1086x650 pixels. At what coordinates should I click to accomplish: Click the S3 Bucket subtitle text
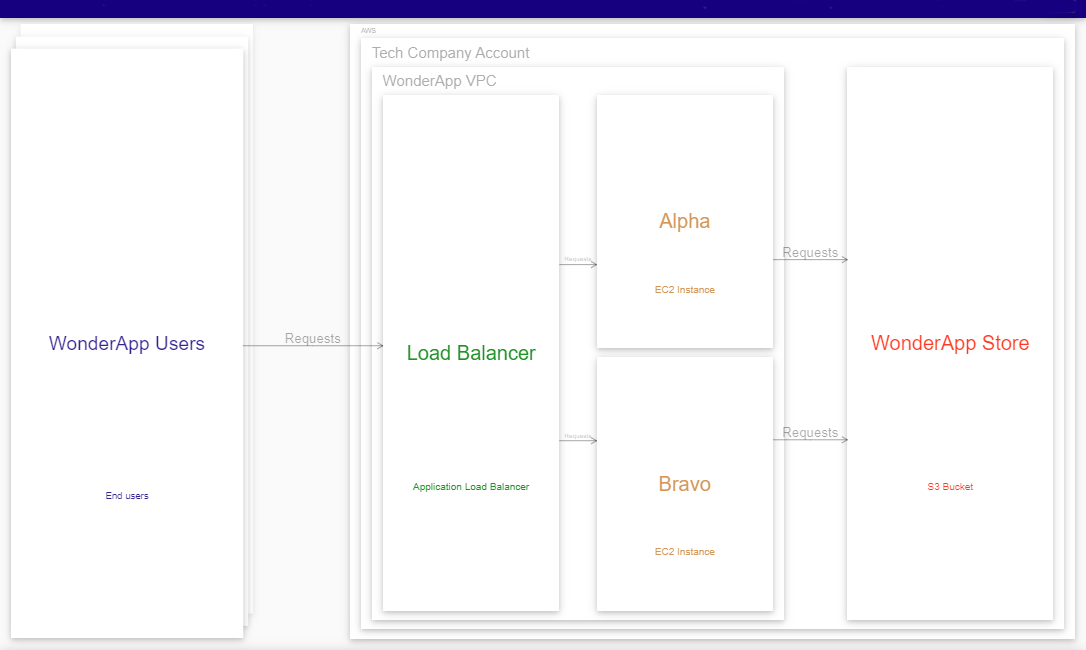tap(949, 487)
